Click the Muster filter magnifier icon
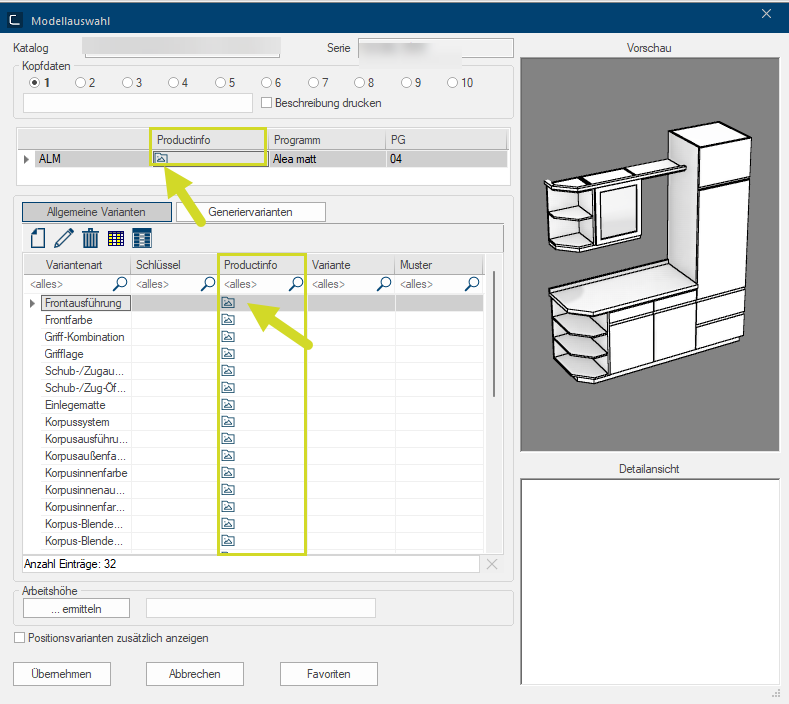The height and width of the screenshot is (704, 789). 470,284
